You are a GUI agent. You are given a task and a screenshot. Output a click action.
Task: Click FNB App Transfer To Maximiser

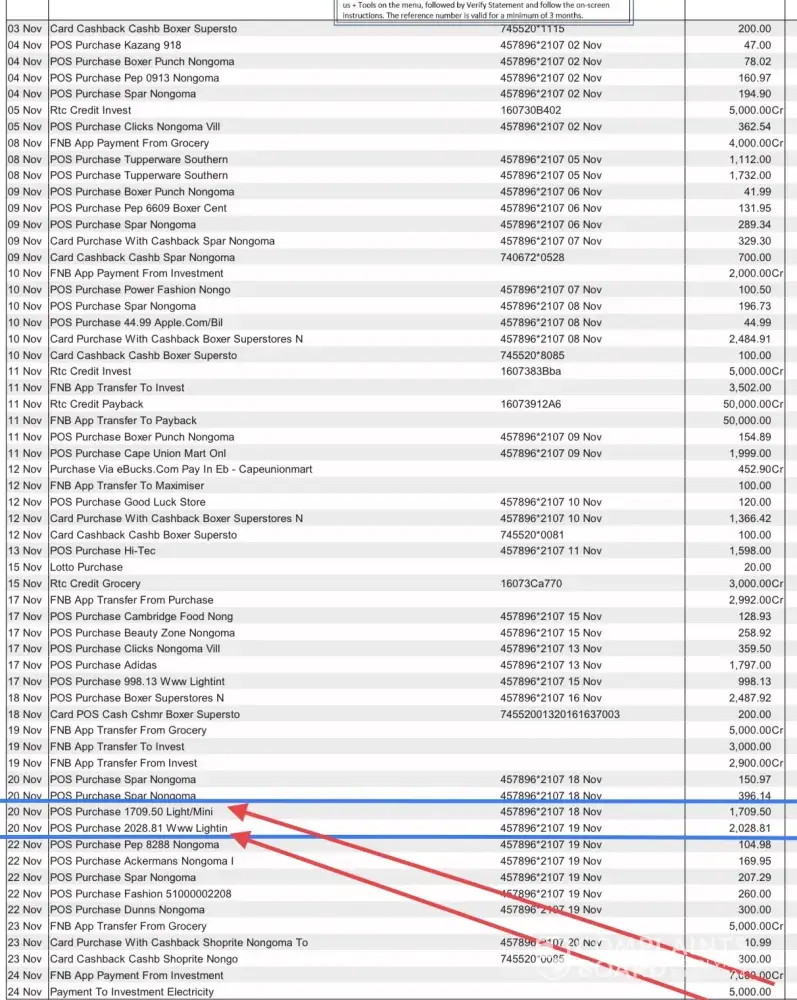coord(130,486)
